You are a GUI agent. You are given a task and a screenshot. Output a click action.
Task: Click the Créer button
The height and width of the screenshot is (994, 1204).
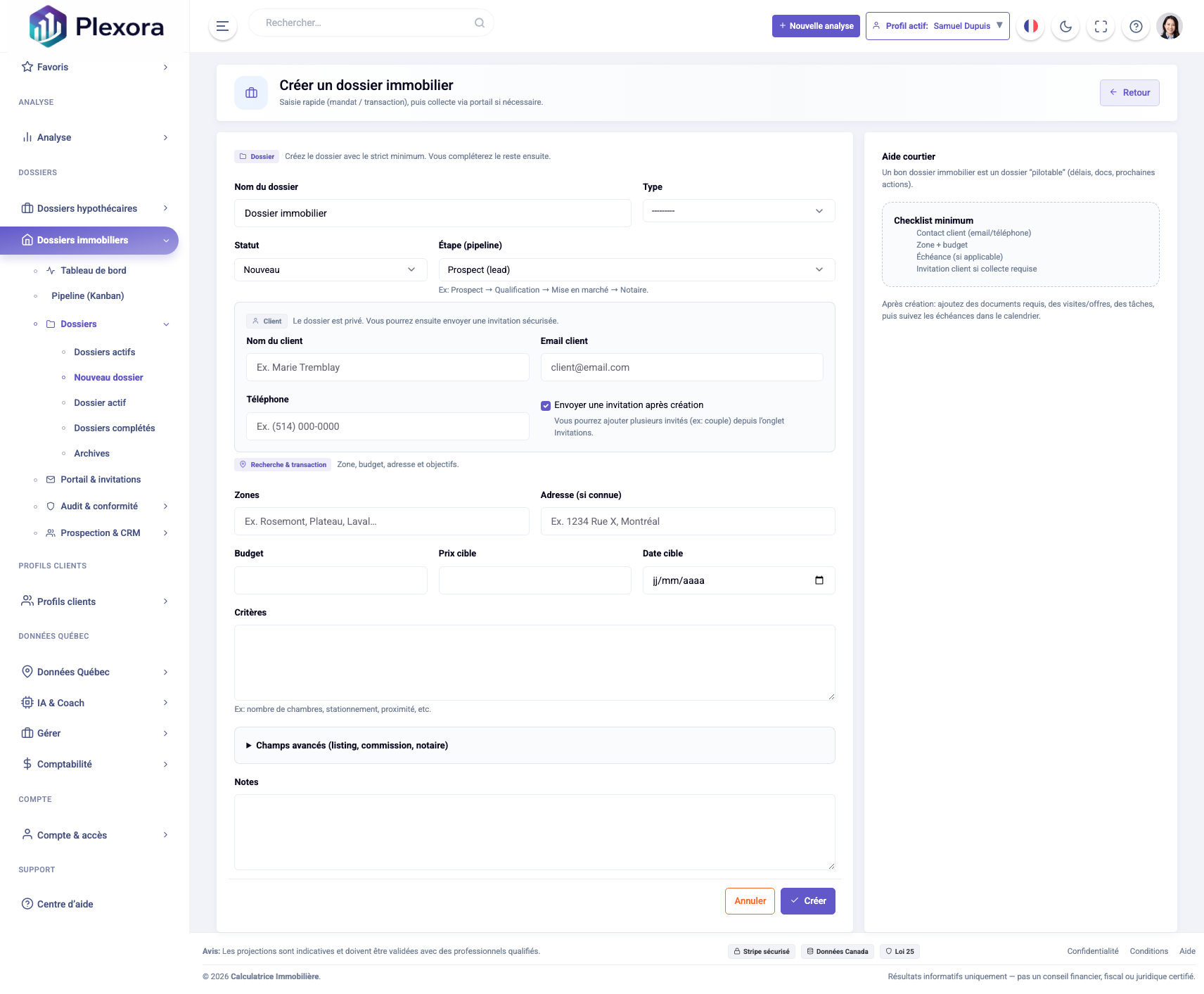[807, 901]
